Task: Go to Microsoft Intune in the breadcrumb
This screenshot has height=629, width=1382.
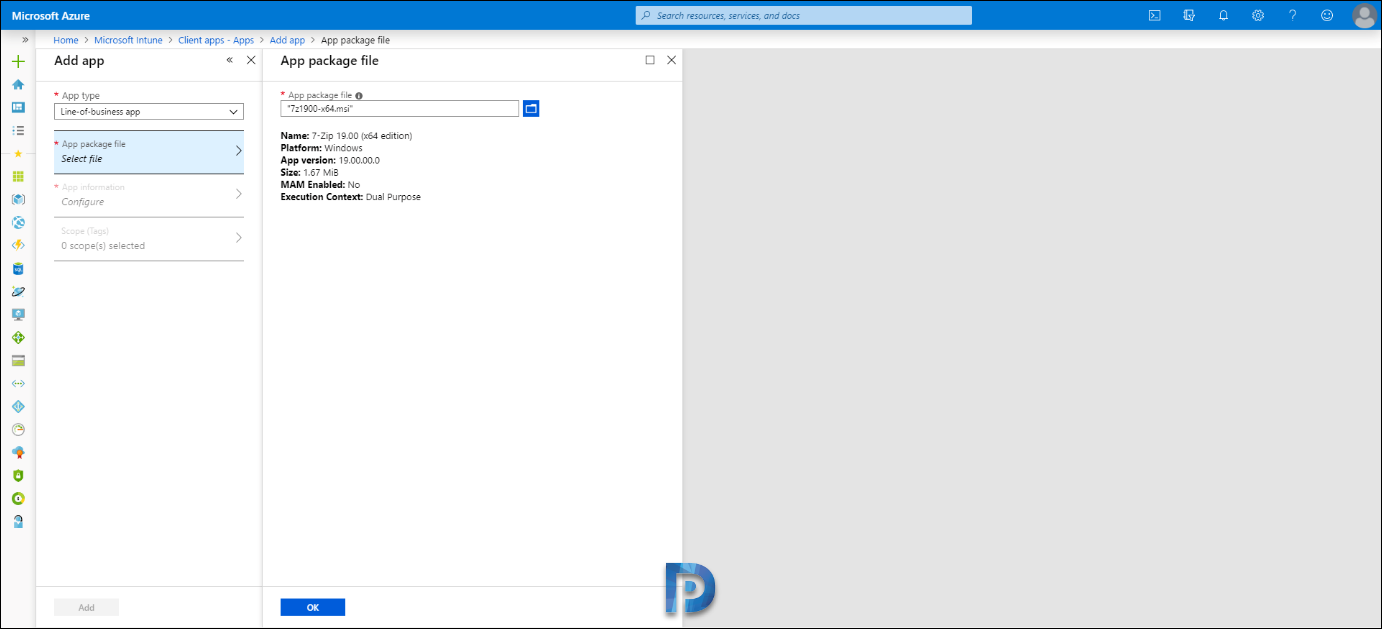Action: 128,40
